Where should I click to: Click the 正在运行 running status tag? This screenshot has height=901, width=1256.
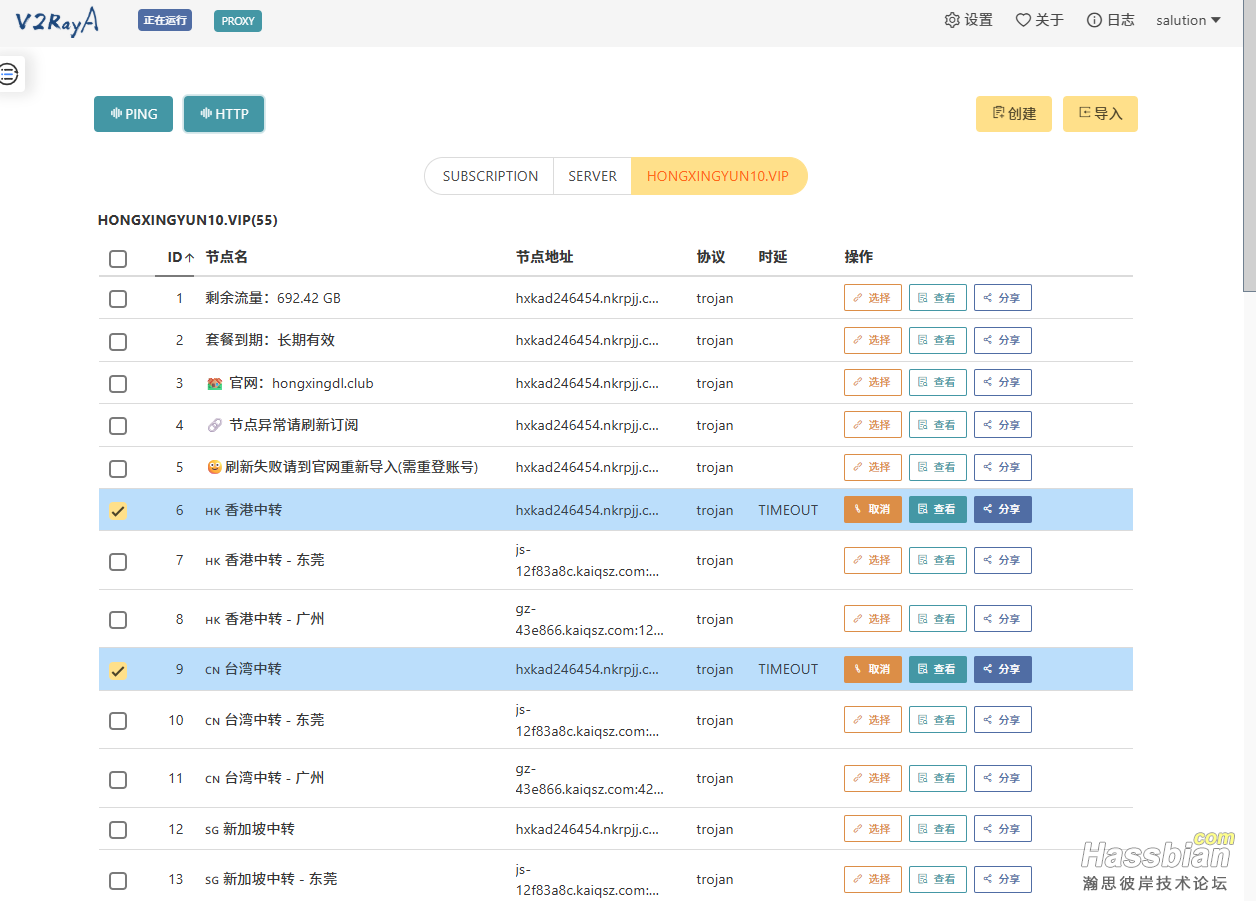coord(165,20)
